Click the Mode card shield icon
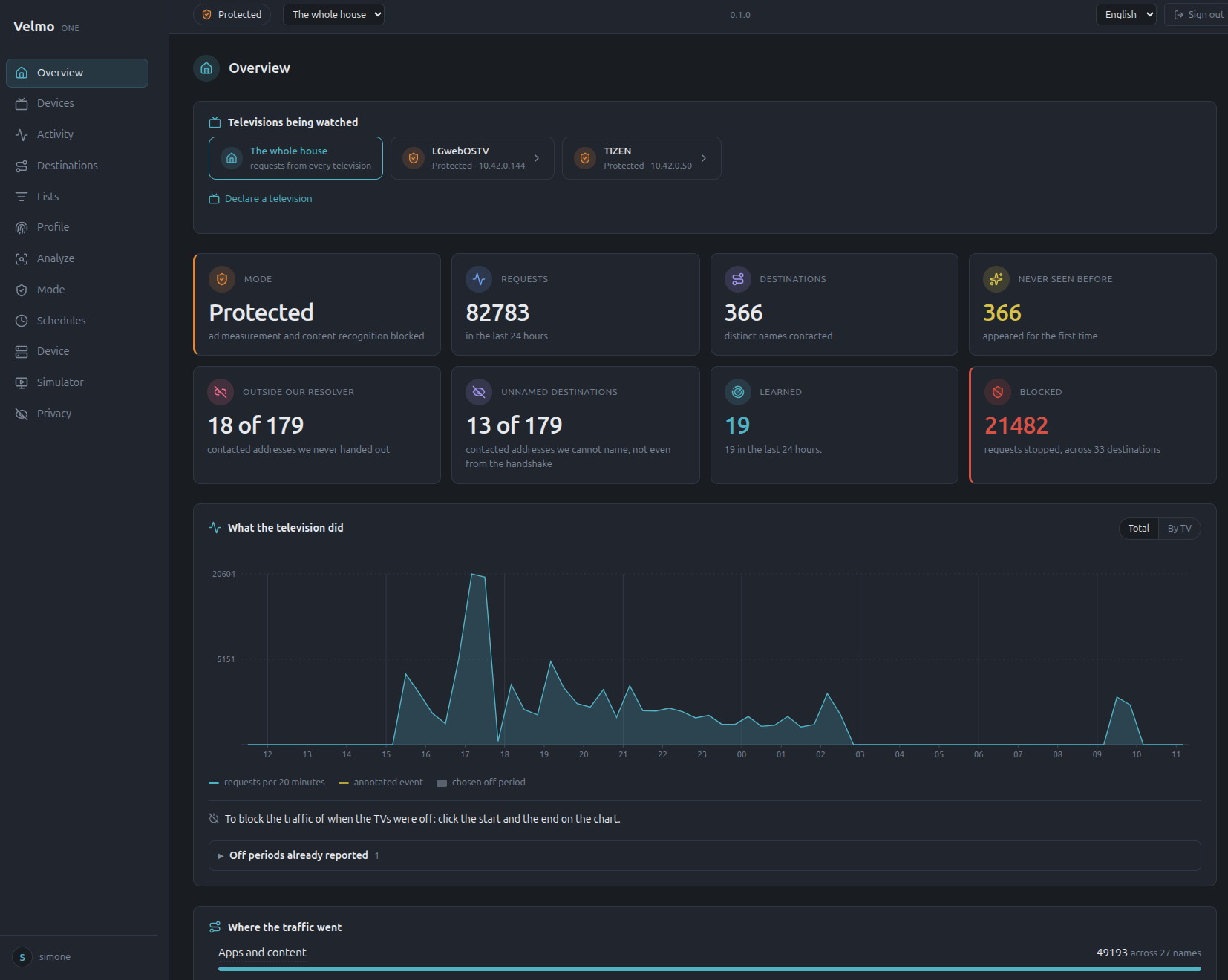The height and width of the screenshot is (980, 1228). (x=222, y=279)
